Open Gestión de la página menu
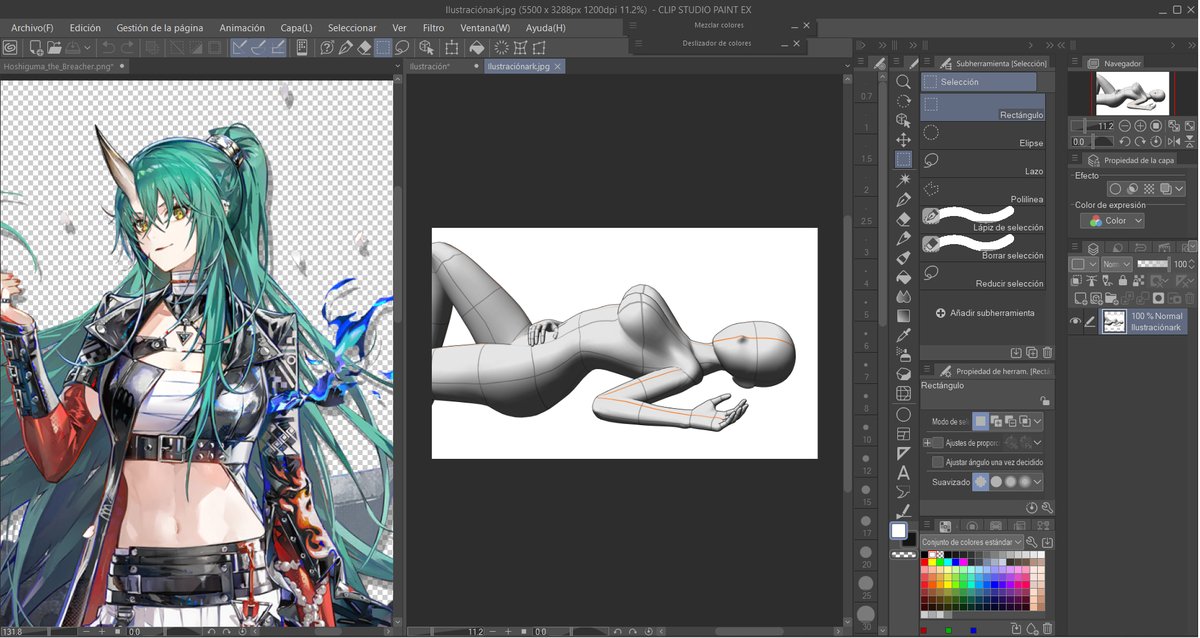1200x638 pixels. click(160, 28)
